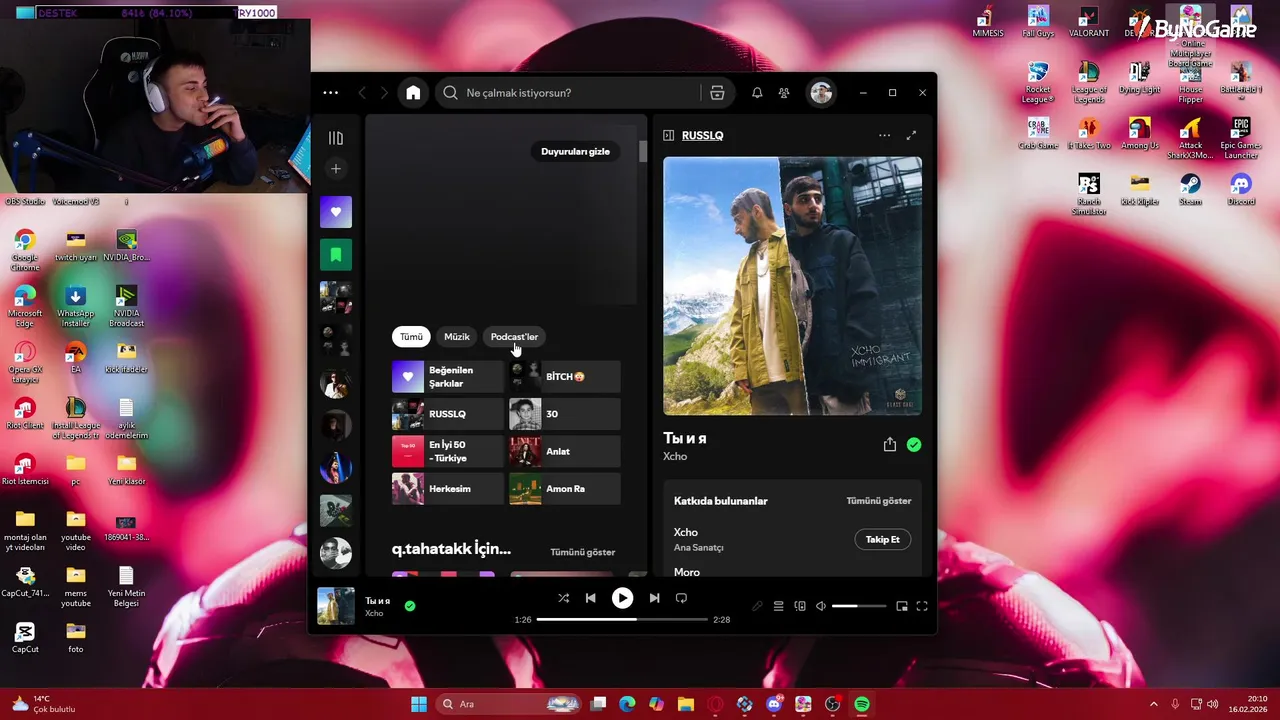Screen dimensions: 1280x720
Task: Open the Spotify three-dot menu
Action: point(331,93)
